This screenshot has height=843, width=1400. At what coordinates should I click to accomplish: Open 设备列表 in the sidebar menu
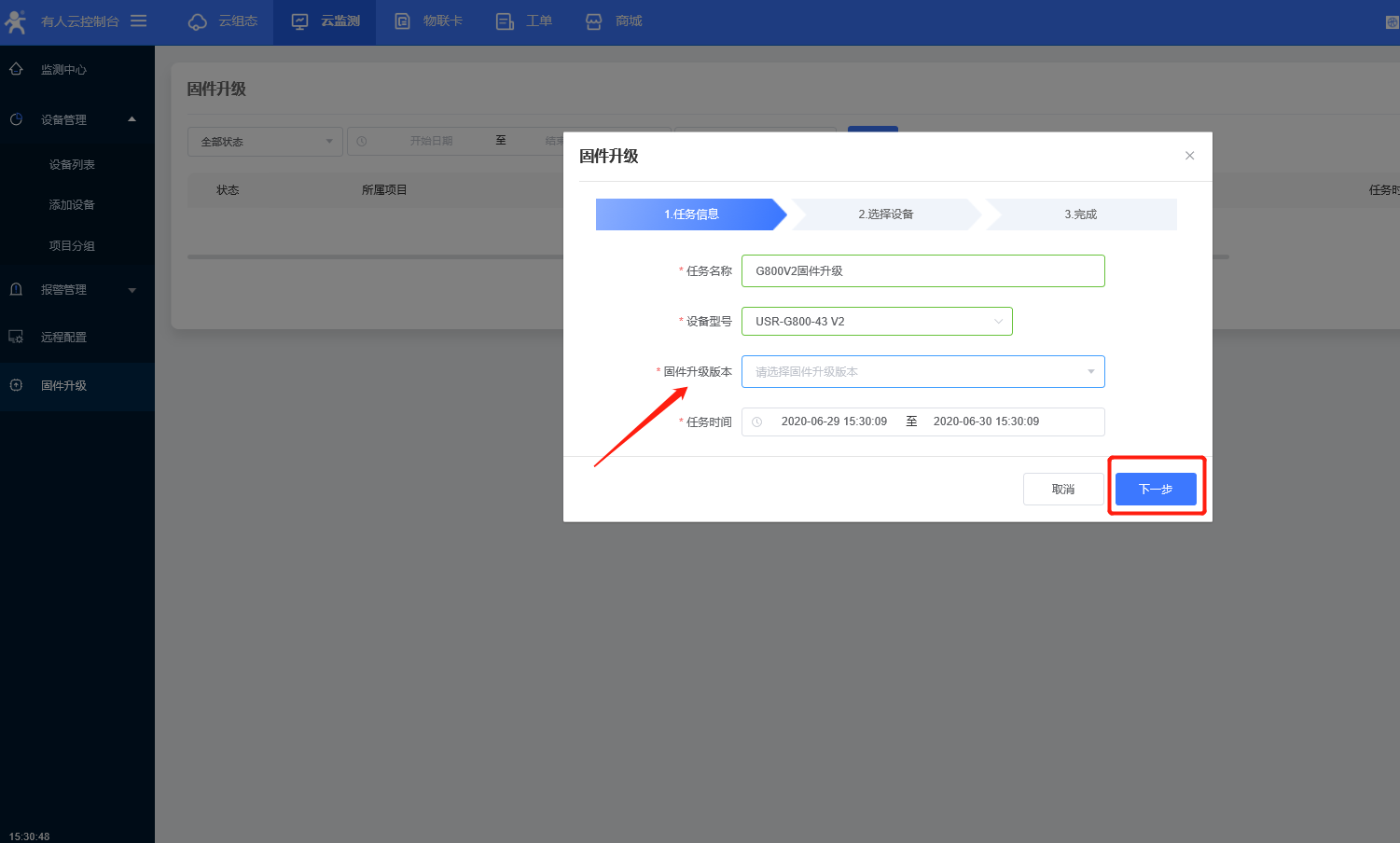pos(72,165)
